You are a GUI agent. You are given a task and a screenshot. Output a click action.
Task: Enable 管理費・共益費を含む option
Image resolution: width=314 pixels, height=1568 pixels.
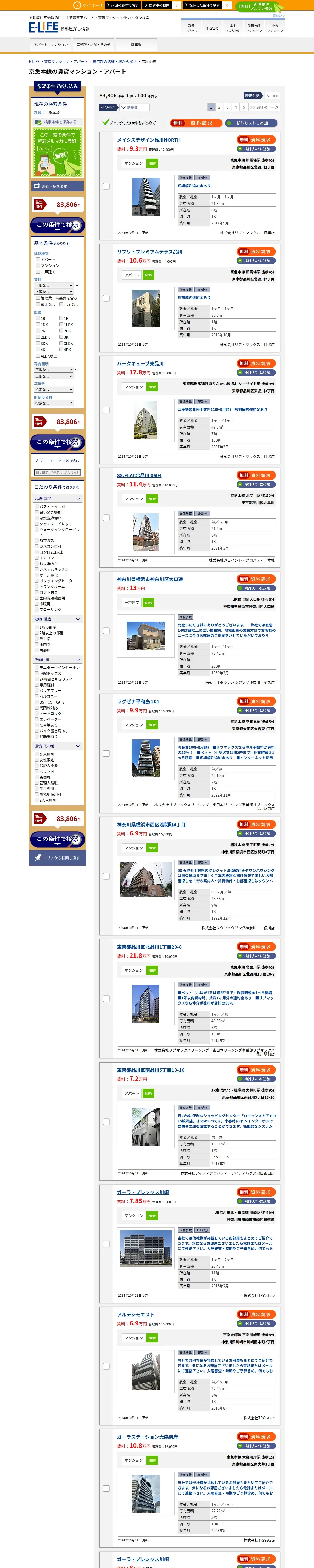(x=38, y=298)
